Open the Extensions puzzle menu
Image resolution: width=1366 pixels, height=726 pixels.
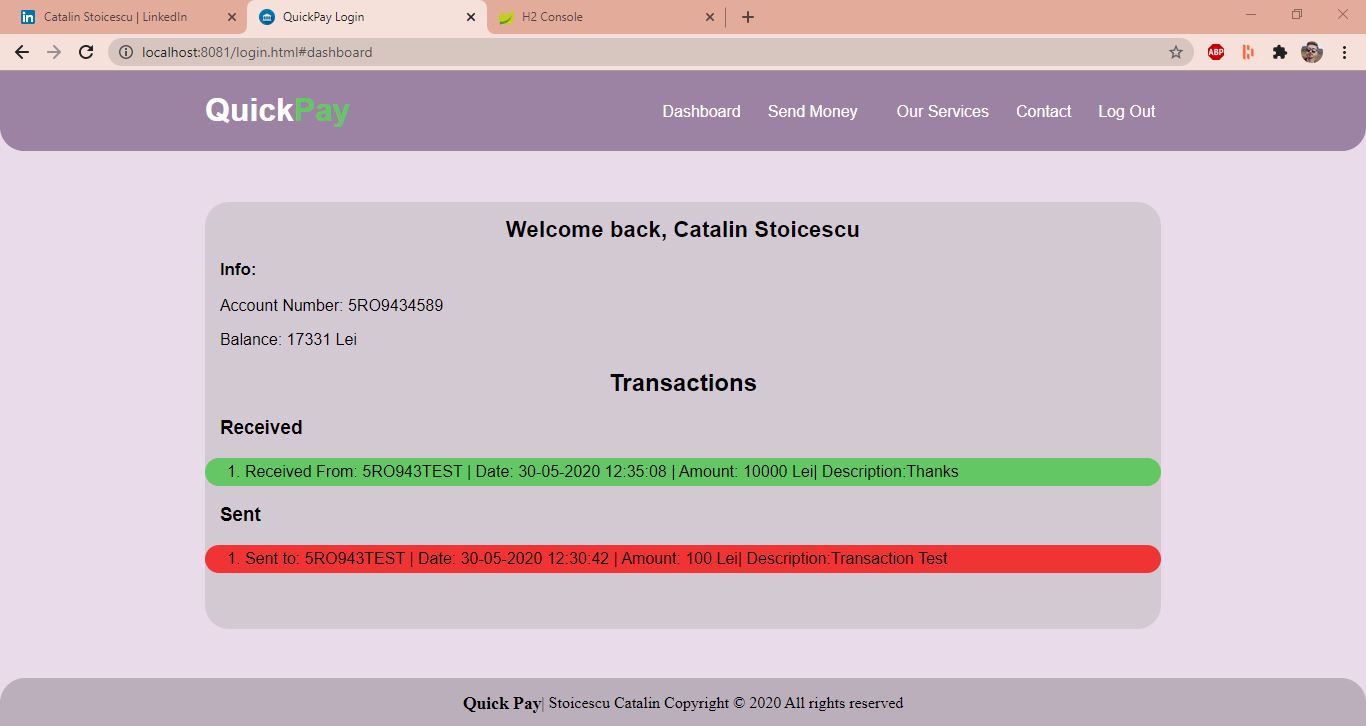coord(1280,52)
